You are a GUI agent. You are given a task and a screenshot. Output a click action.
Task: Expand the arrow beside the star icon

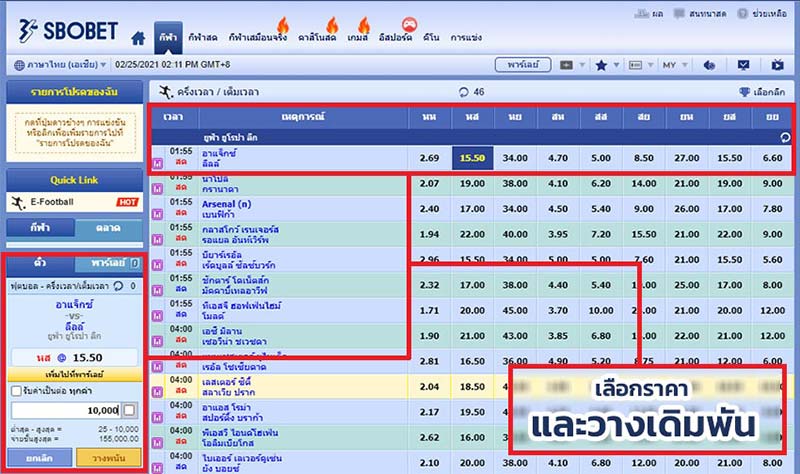(616, 65)
